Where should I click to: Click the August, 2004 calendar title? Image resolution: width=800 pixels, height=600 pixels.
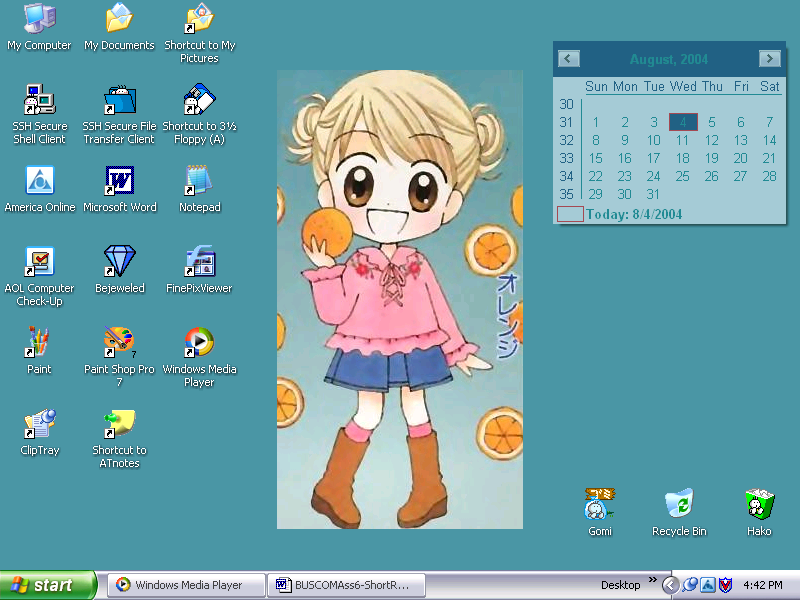click(669, 59)
